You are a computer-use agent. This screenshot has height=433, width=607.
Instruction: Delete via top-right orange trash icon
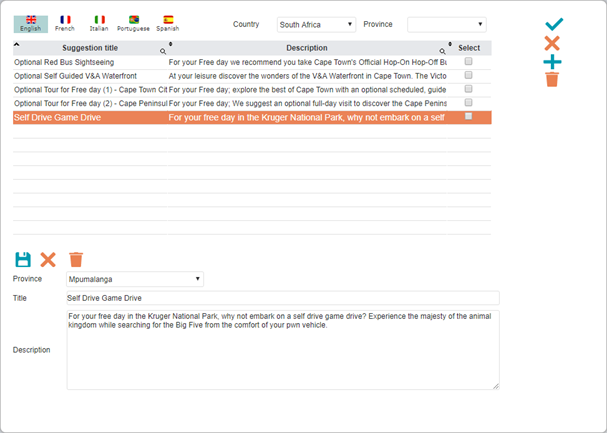coord(552,79)
